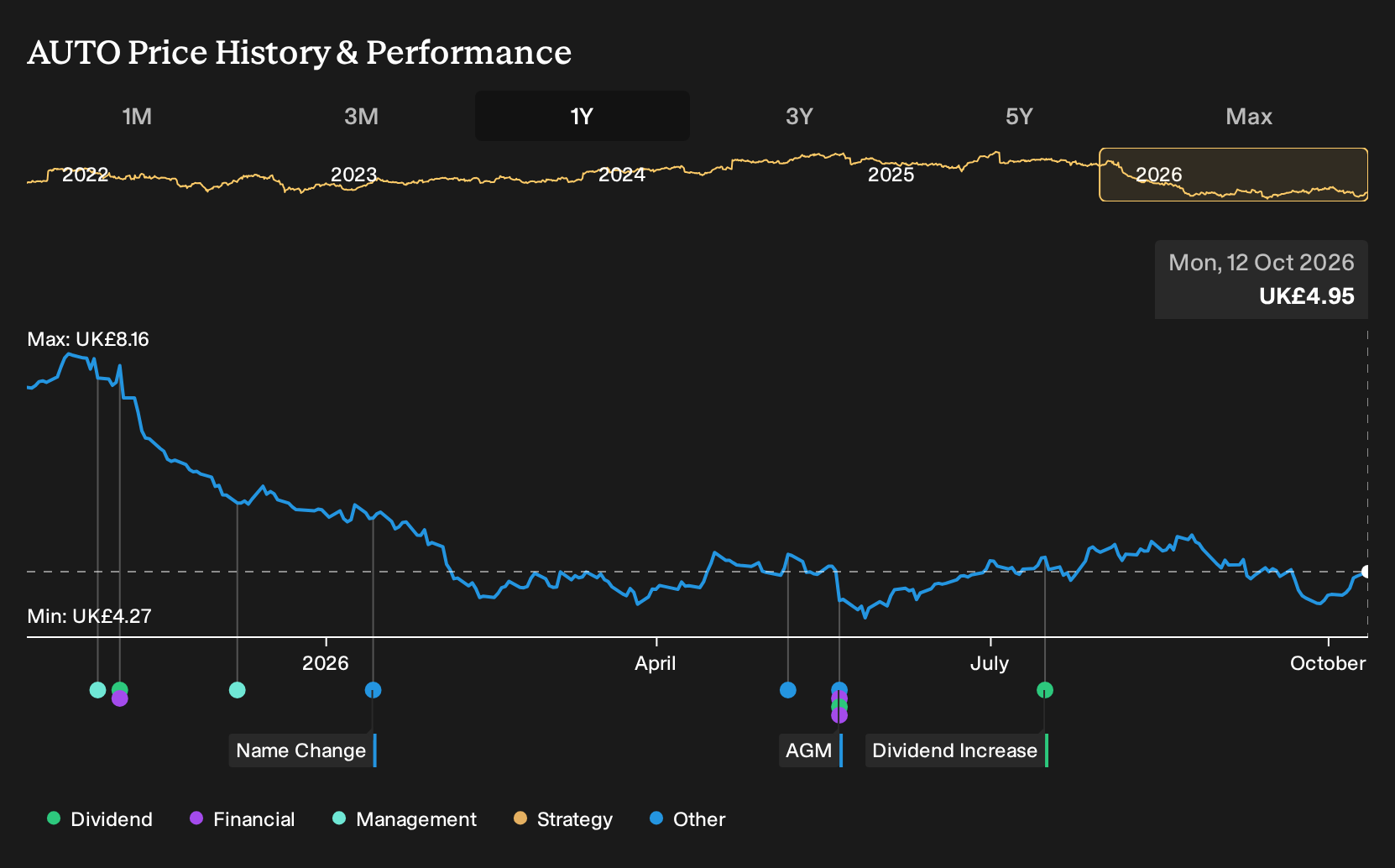Viewport: 1395px width, 868px height.
Task: Select the 3Y time range tab
Action: pos(799,116)
